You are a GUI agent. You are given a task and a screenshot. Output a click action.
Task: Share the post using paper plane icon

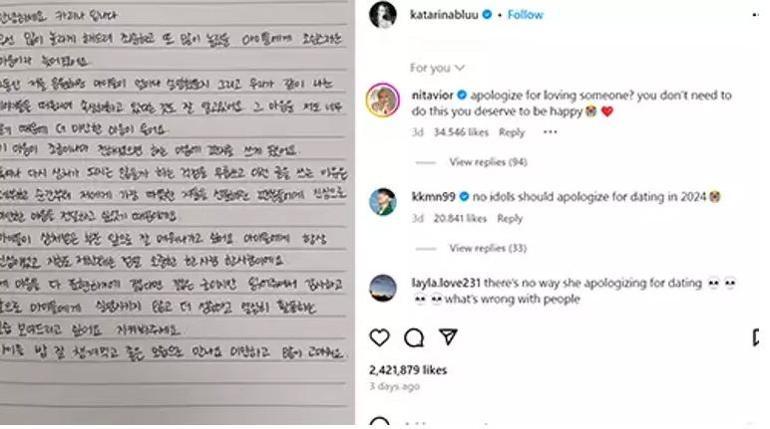click(x=448, y=337)
